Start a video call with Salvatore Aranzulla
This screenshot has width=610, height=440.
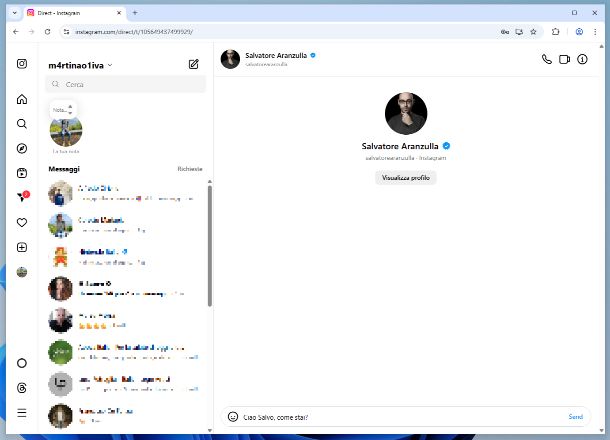point(564,59)
